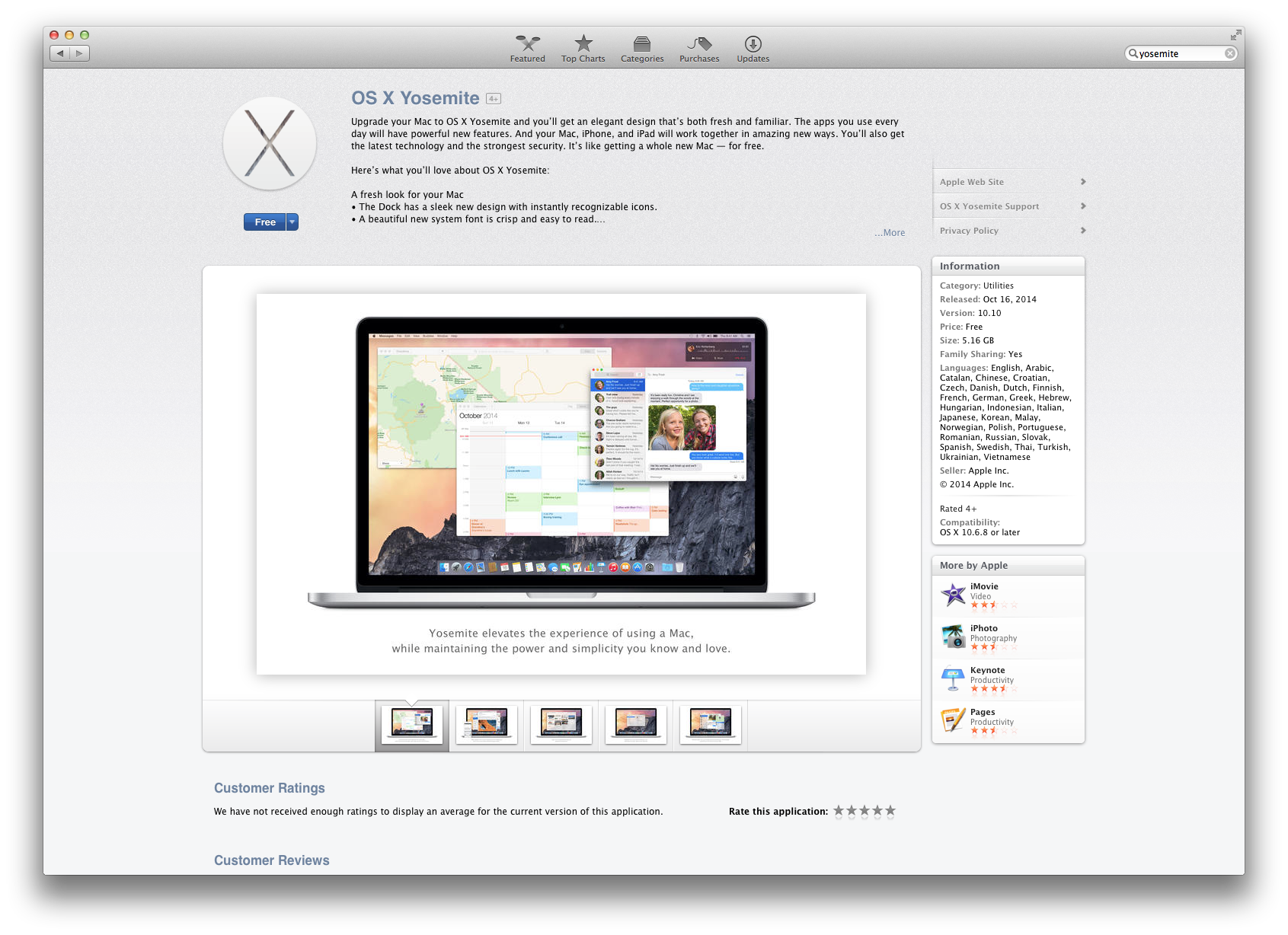Open the Categories section
Screen dimensions: 1288x935
tap(642, 49)
